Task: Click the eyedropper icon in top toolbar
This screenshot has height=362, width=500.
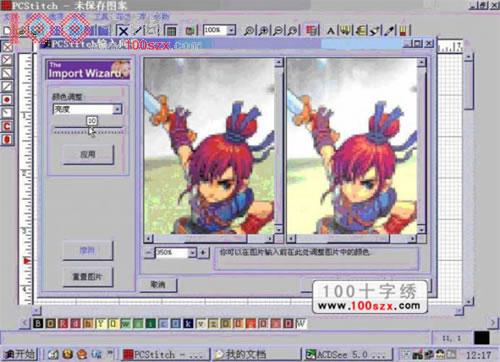Action: [x=389, y=31]
